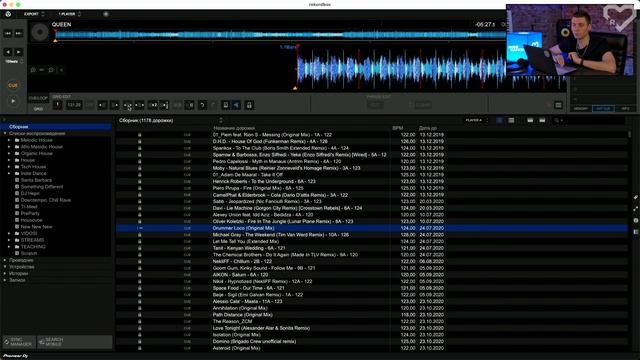Switch to the HOT CUE tab
640x360 pixels.
click(603, 109)
